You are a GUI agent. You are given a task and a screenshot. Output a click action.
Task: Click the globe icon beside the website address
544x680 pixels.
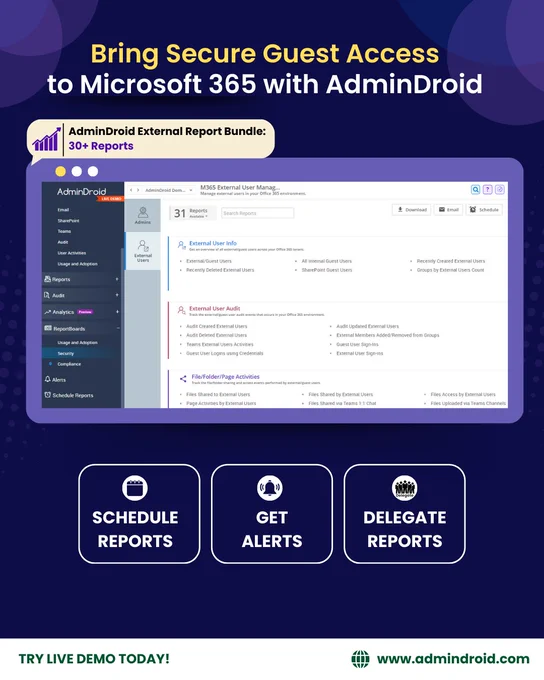pyautogui.click(x=360, y=659)
